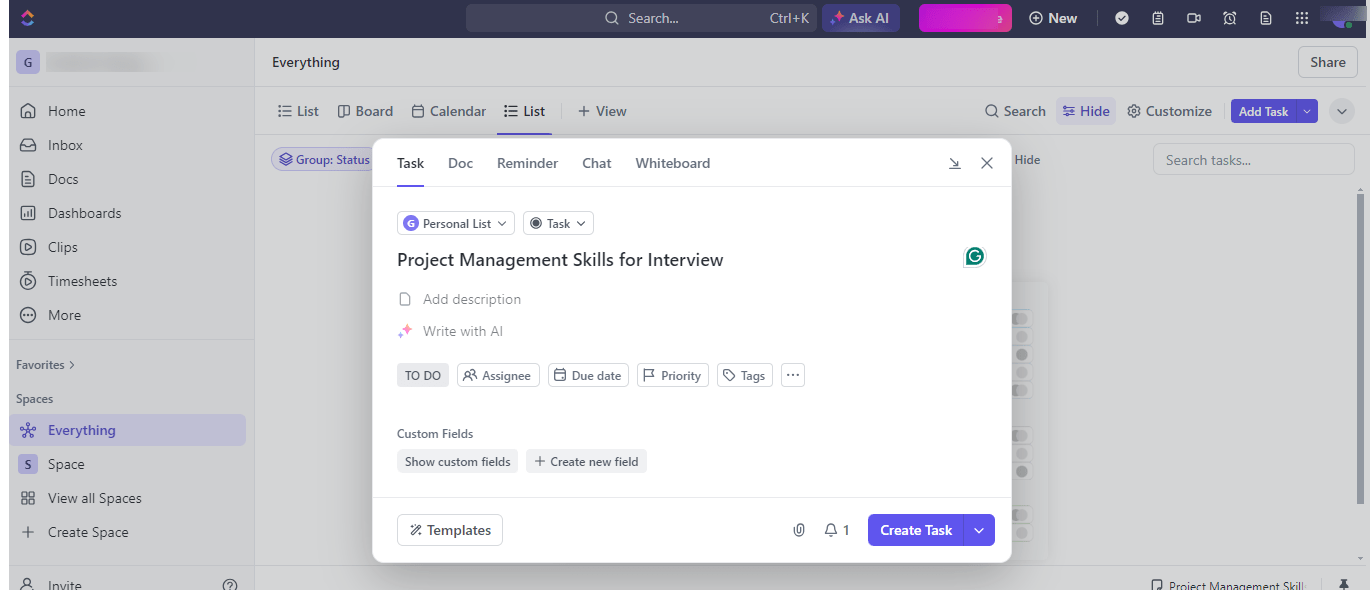Open the new doc icon in top bar
1370x590 pixels.
coord(1266,18)
